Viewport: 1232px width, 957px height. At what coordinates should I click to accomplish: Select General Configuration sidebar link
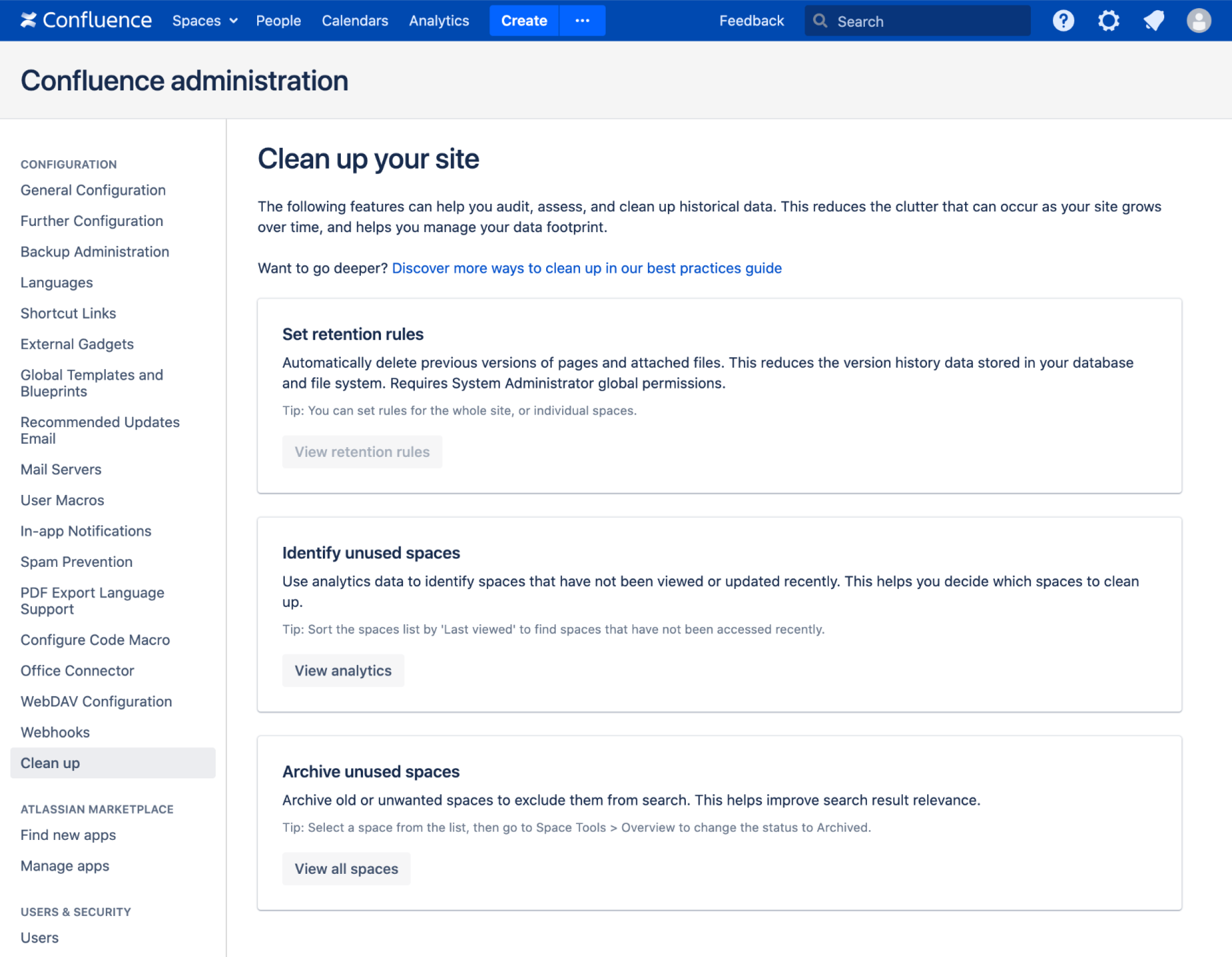coord(94,189)
